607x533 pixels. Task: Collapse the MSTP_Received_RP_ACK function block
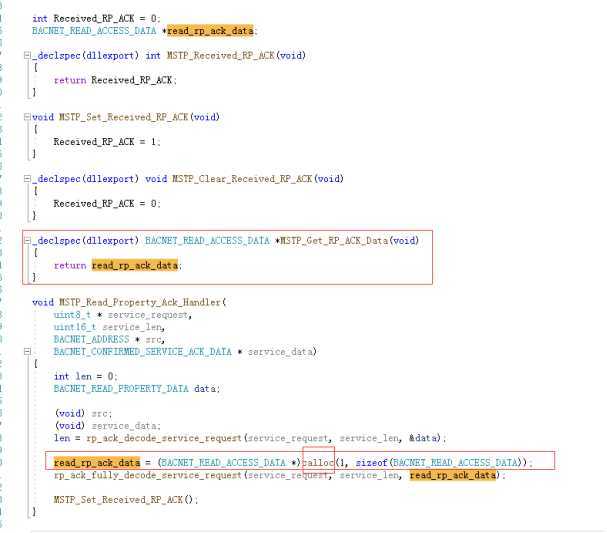coord(27,55)
